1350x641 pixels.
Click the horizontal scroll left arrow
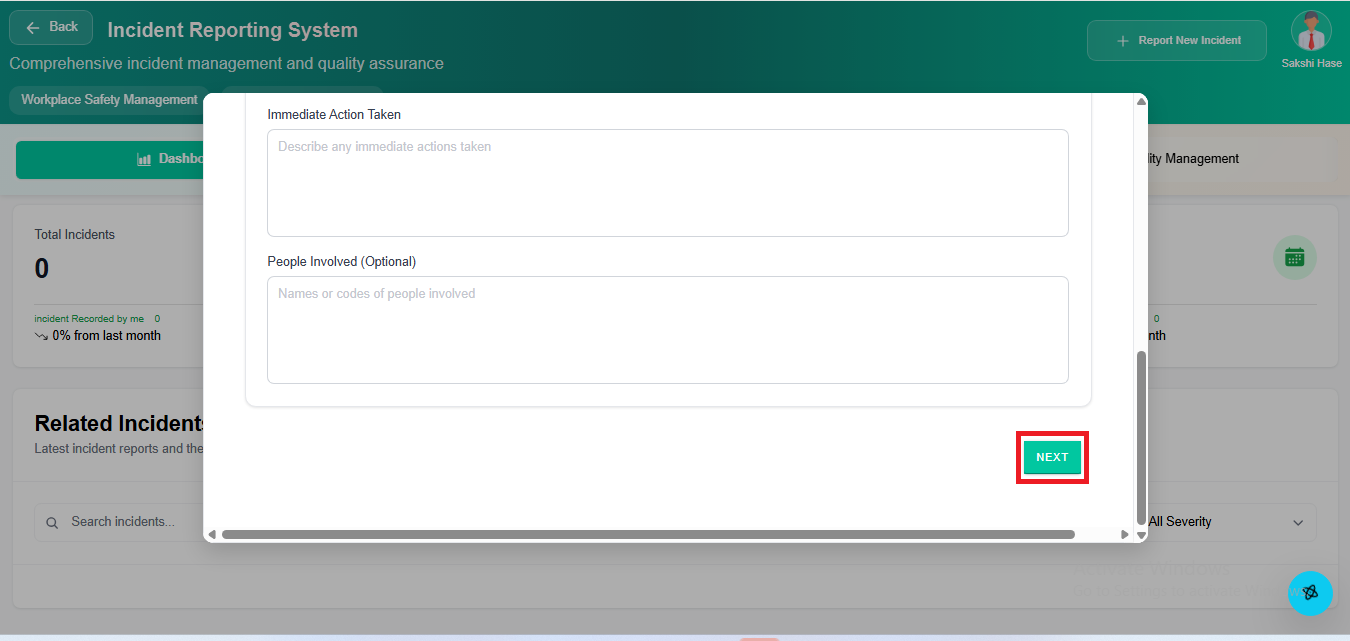pyautogui.click(x=211, y=535)
